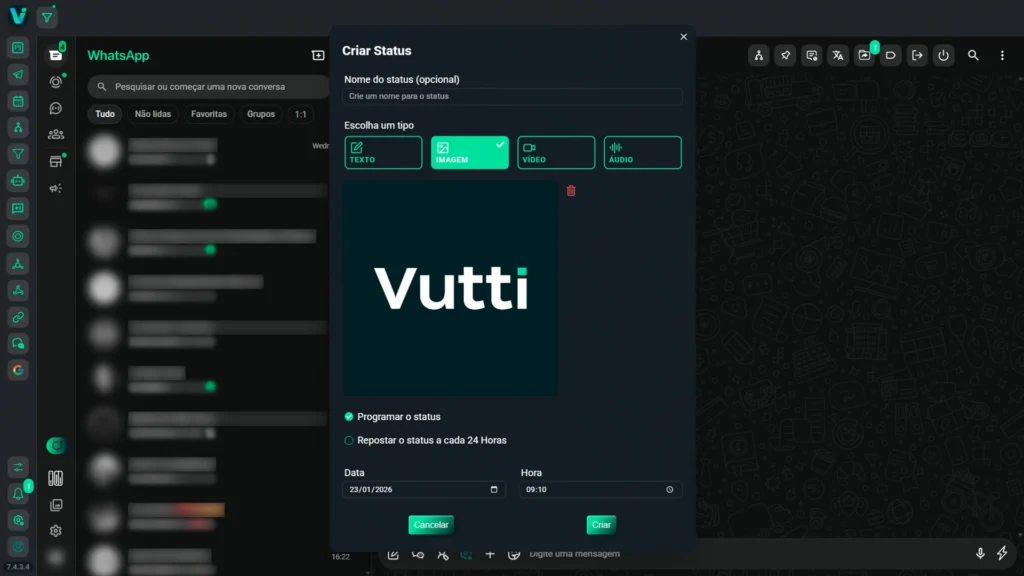Delete the uploaded image with the red trash icon
The width and height of the screenshot is (1024, 576).
click(x=571, y=191)
